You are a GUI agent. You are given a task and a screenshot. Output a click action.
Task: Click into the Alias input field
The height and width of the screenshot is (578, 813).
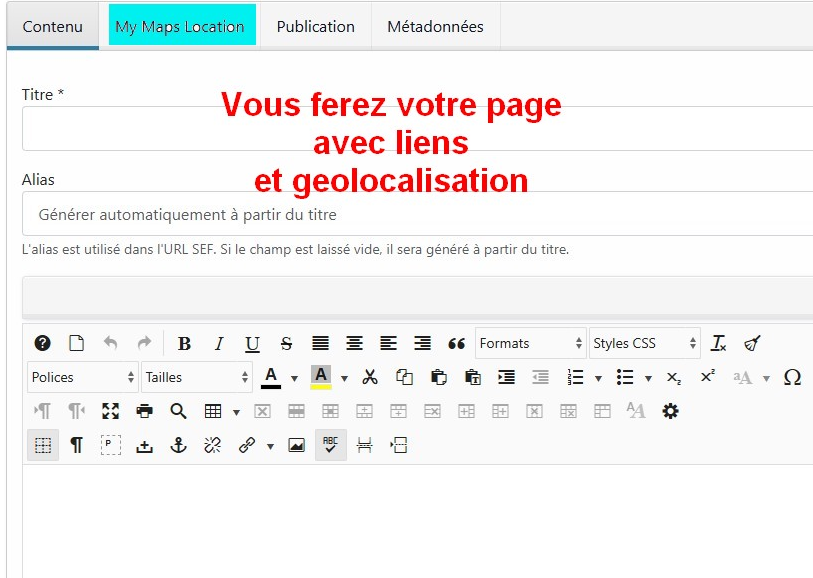(415, 214)
